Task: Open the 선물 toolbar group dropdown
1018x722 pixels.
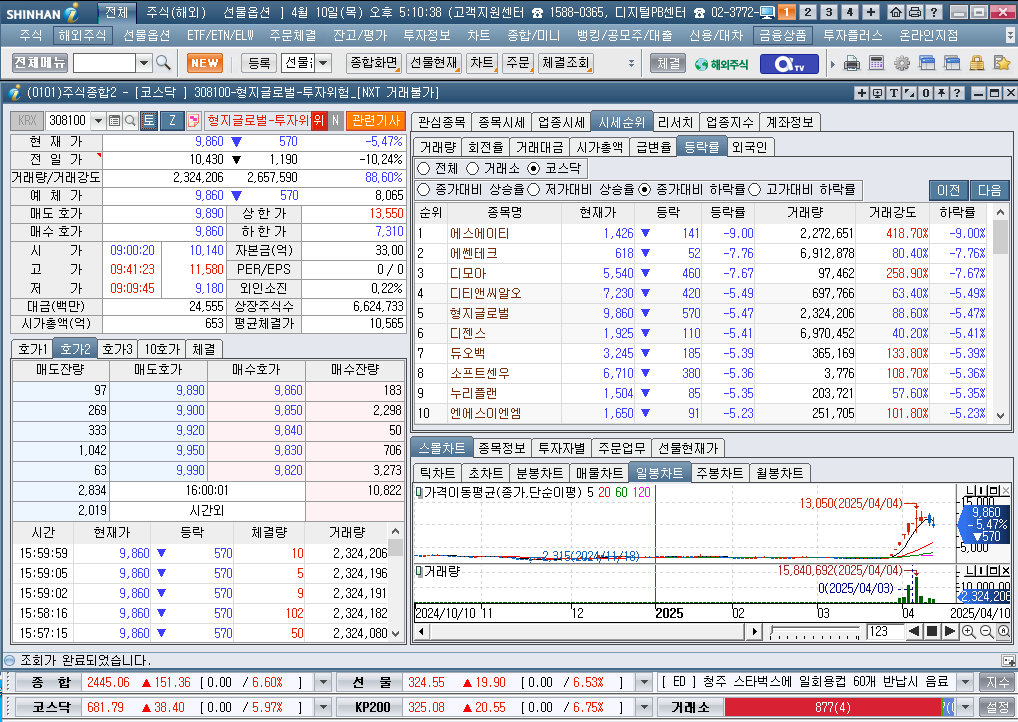Action: (323, 63)
